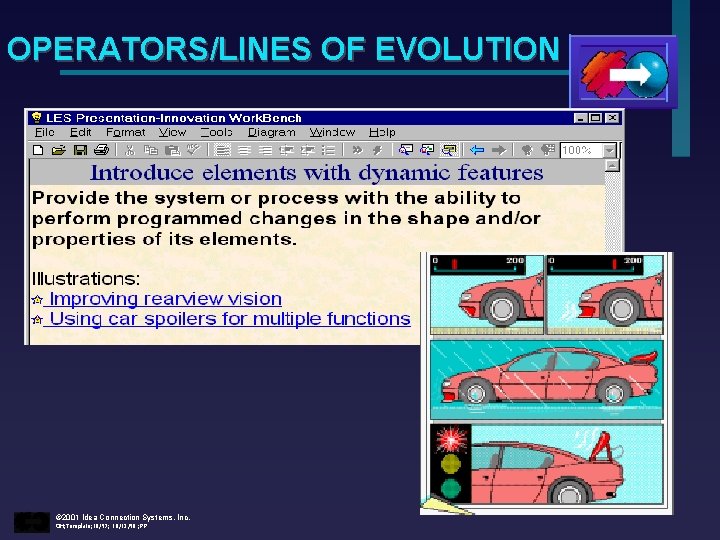Open the Tools menu
Screen dimensions: 720x540
[216, 132]
